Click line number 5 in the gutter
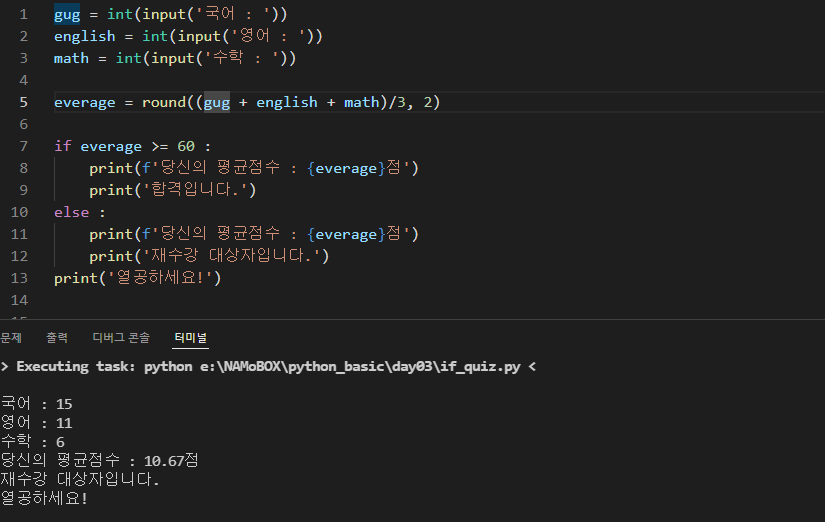825x522 pixels. [x=24, y=102]
